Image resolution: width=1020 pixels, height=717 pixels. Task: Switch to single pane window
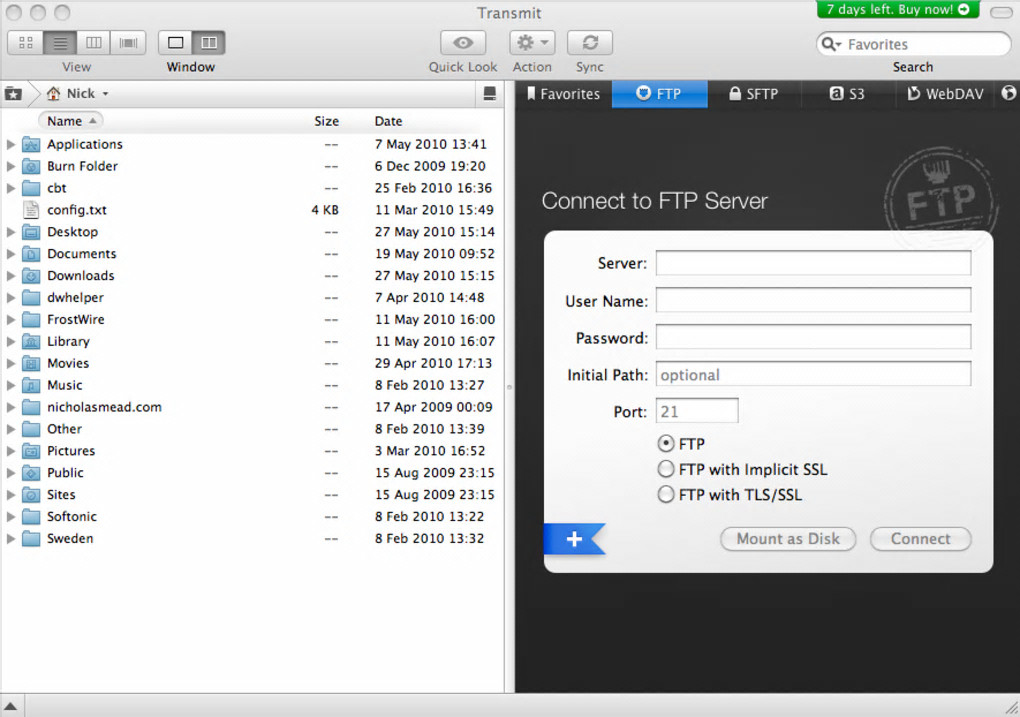tap(176, 43)
